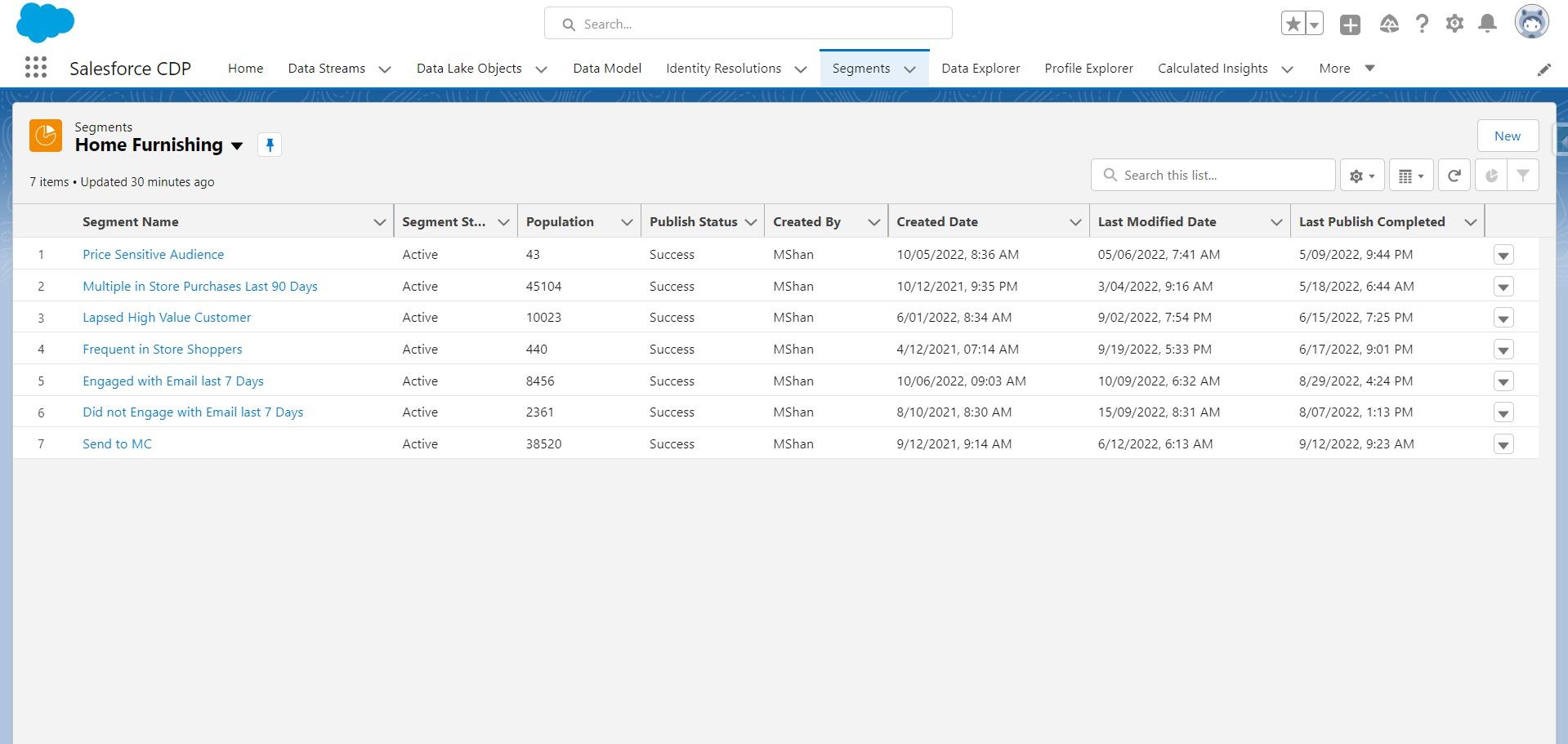Open Price Sensitive Audience segment
Image resolution: width=1568 pixels, height=744 pixels.
pos(153,255)
